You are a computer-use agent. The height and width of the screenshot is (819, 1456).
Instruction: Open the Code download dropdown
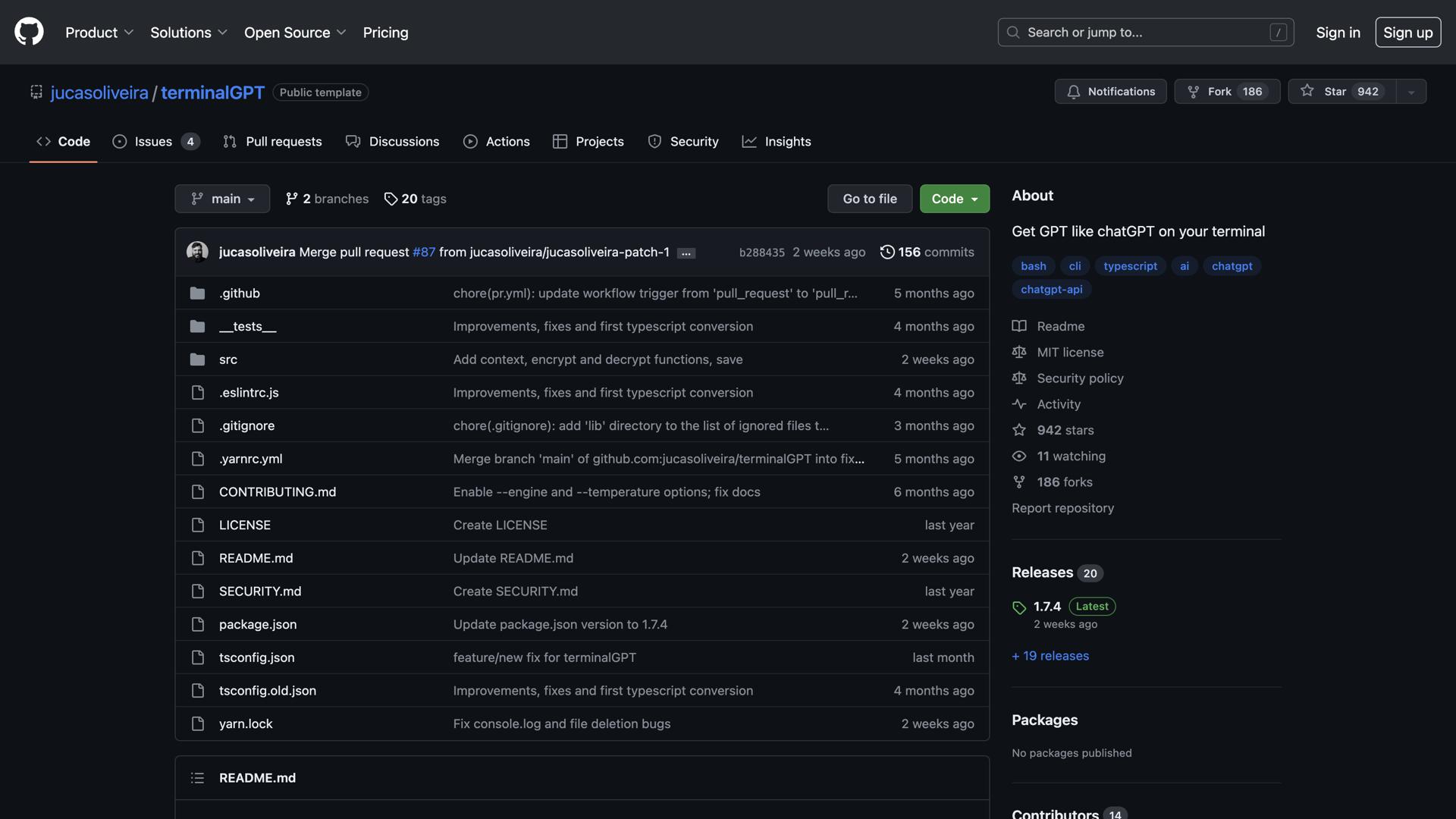click(x=954, y=199)
